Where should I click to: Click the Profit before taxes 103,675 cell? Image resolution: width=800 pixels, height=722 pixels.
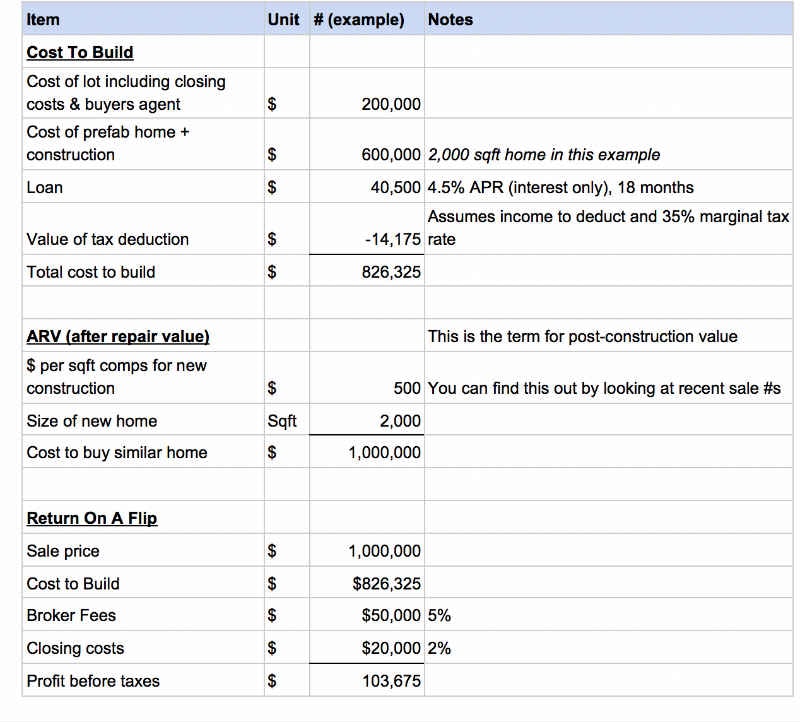(367, 680)
